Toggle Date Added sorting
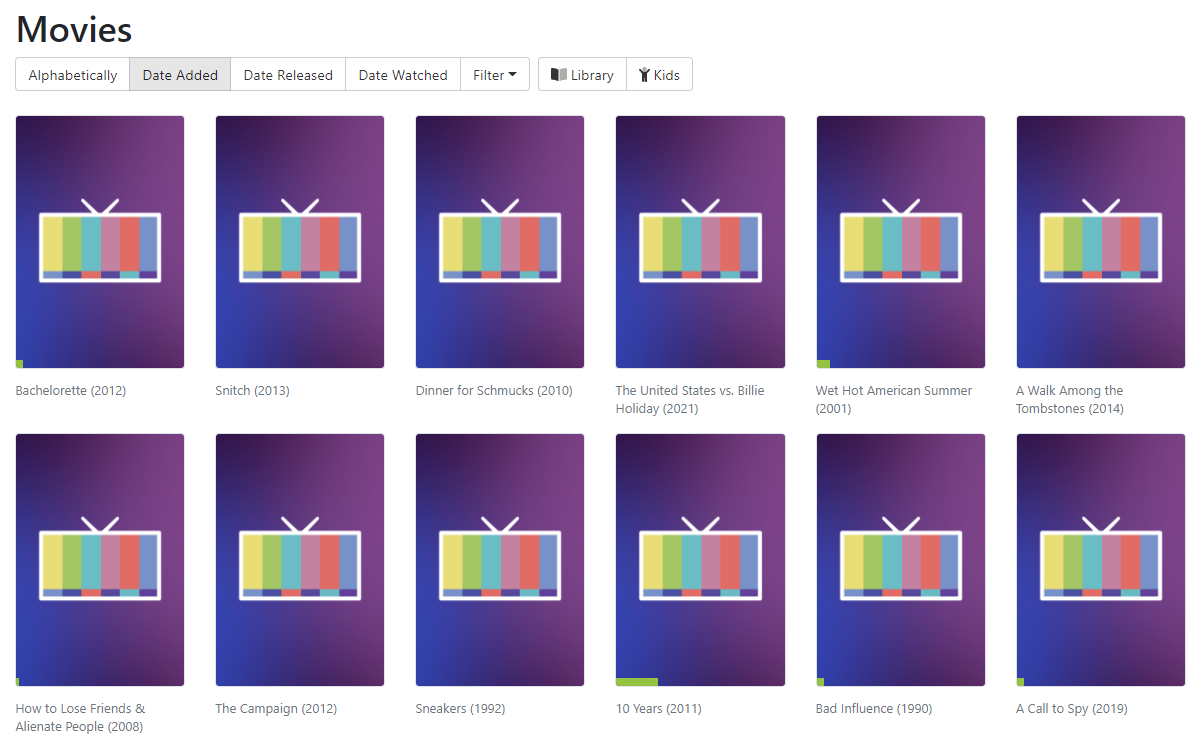 [x=180, y=75]
